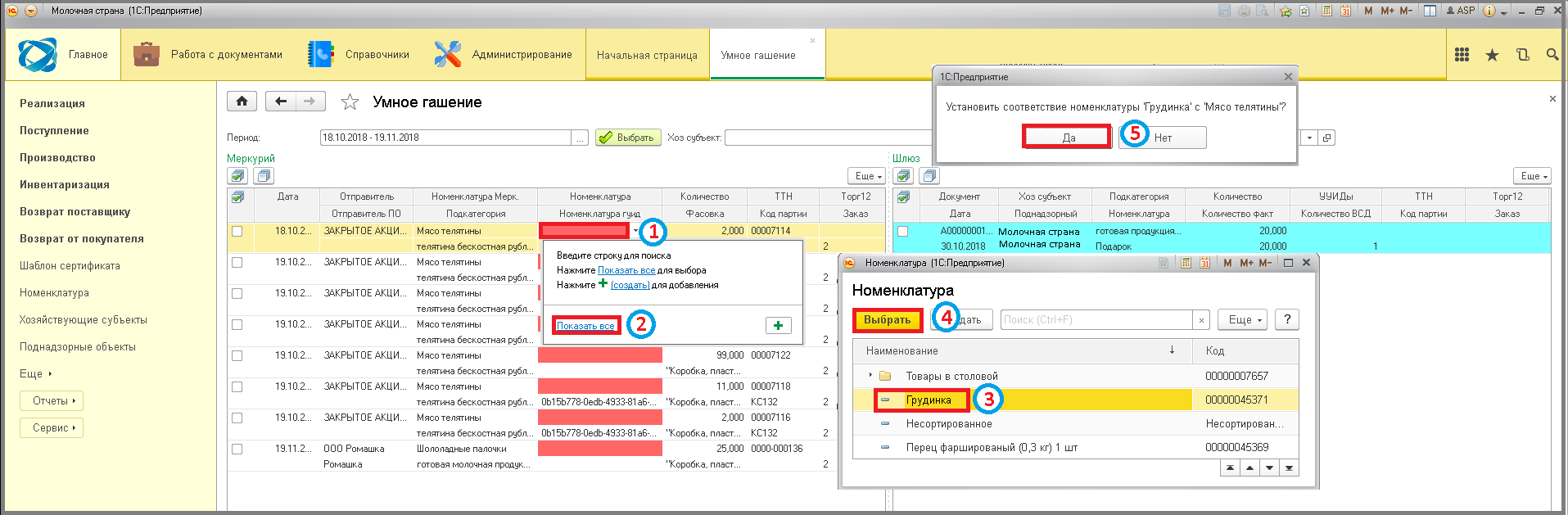The width and height of the screenshot is (1568, 515).
Task: Open the period picker ellipsis button
Action: tap(581, 138)
